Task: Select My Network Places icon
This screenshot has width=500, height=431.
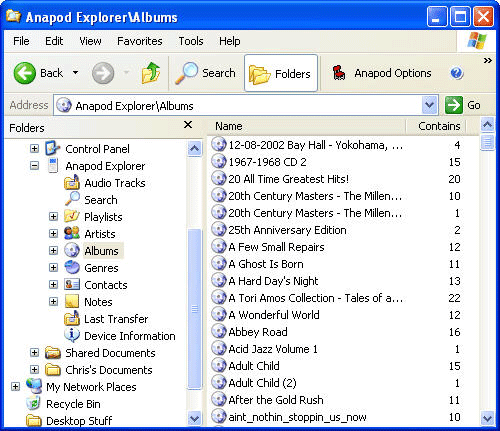Action: pos(34,386)
